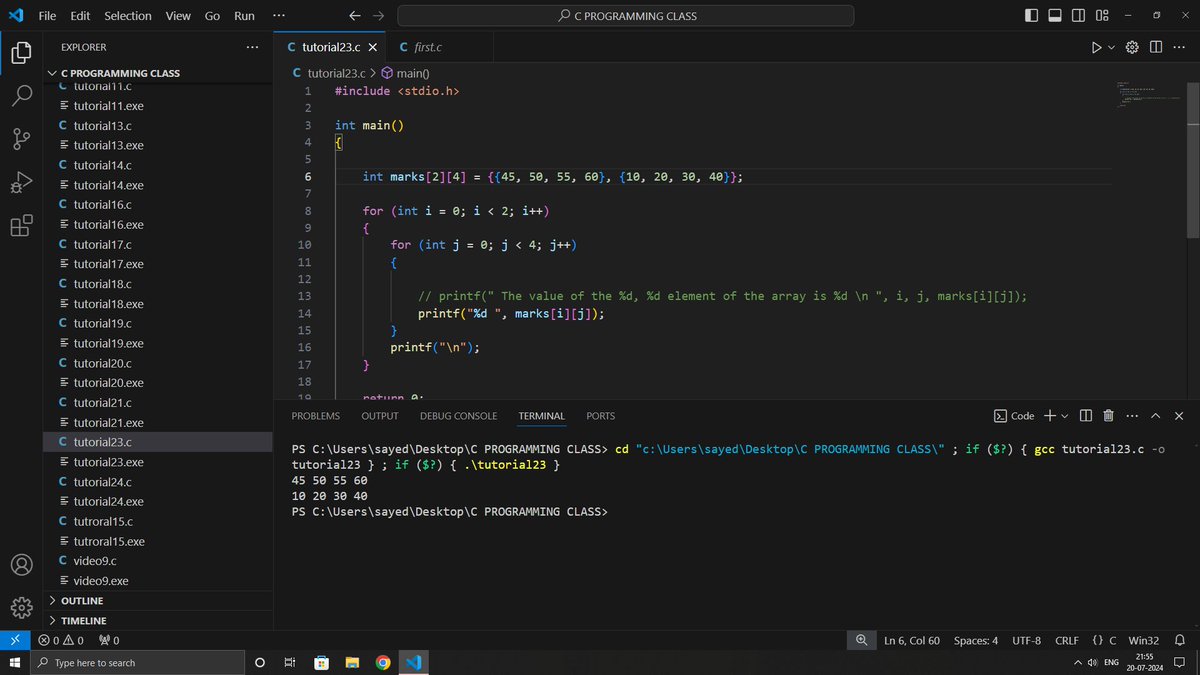1200x675 pixels.
Task: Open the OUTPUT panel tab
Action: [x=380, y=416]
